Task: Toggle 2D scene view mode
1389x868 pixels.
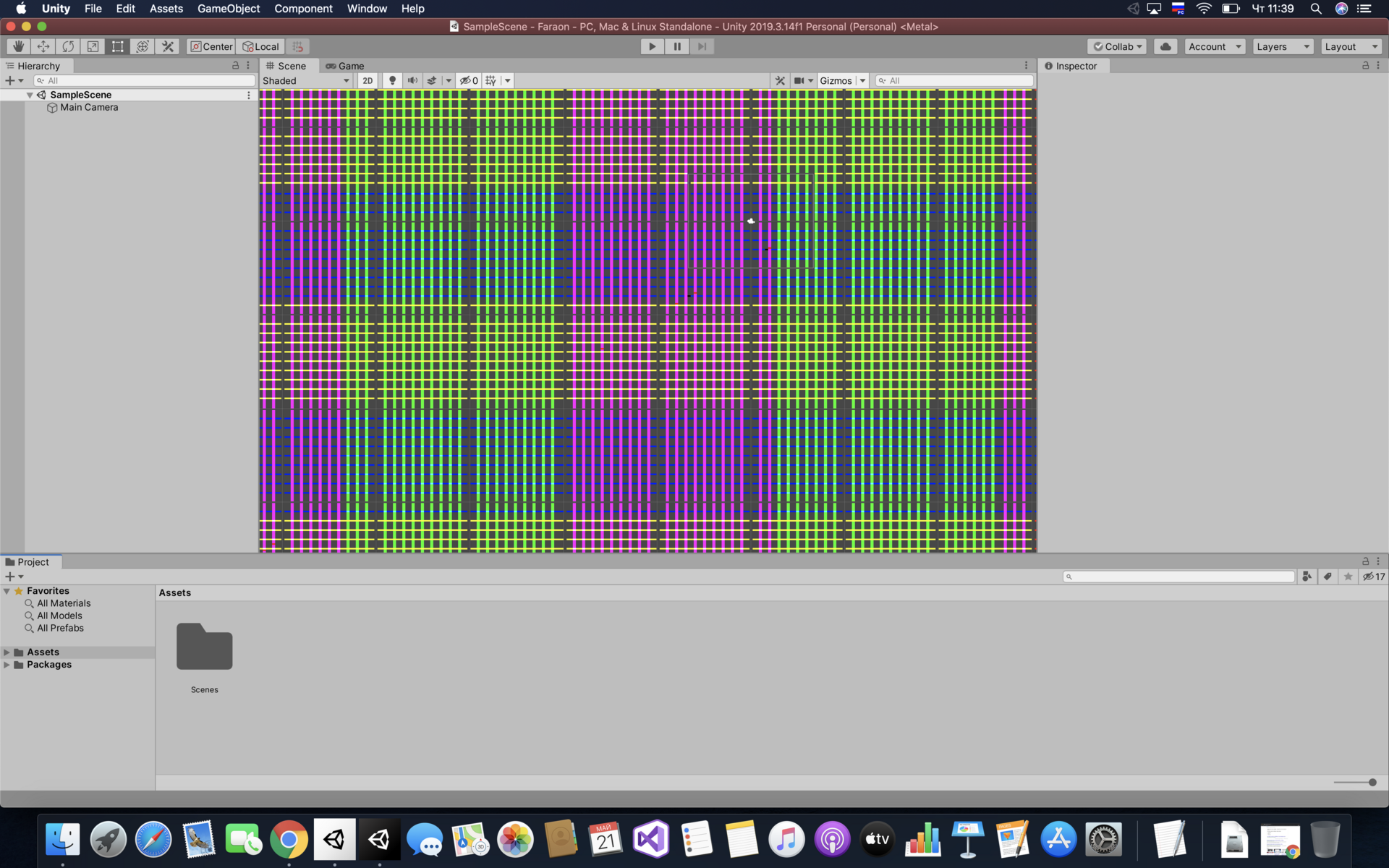Action: click(x=368, y=80)
